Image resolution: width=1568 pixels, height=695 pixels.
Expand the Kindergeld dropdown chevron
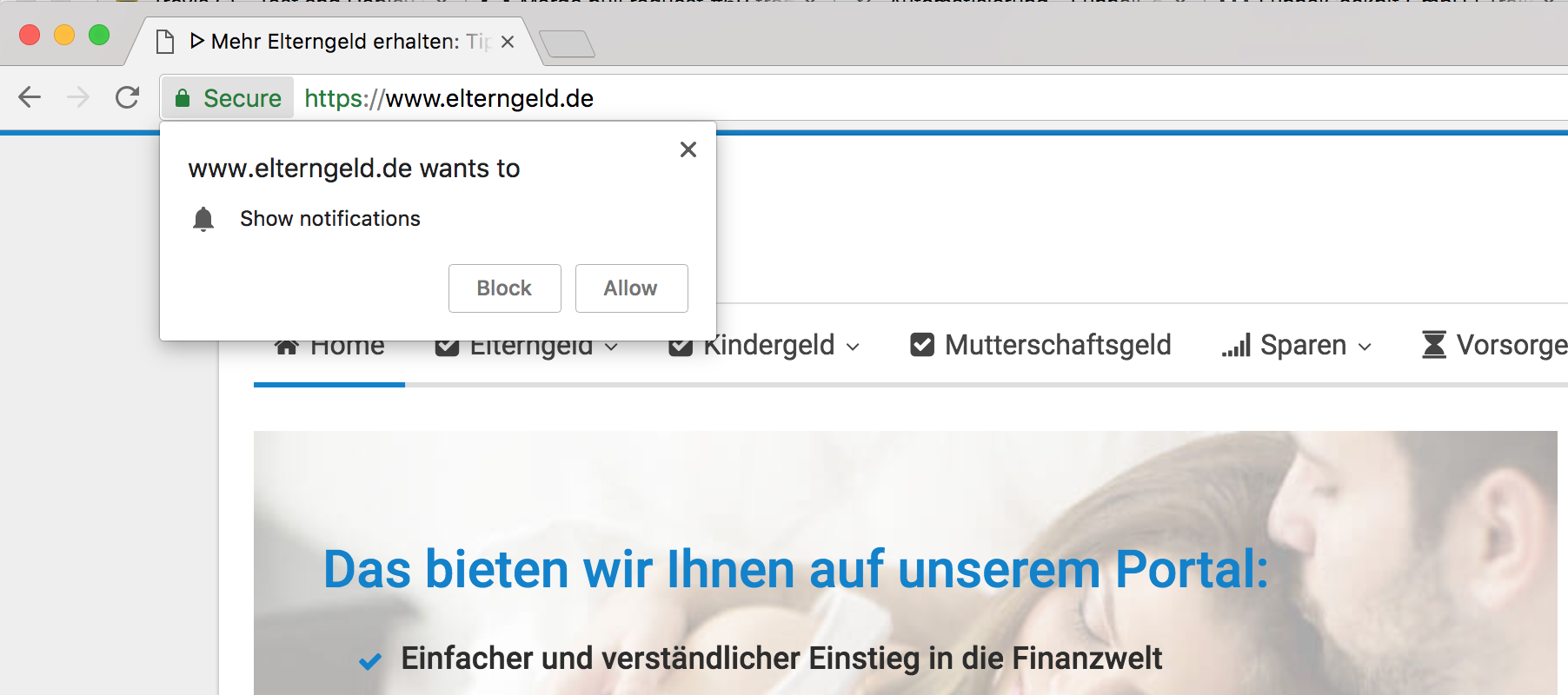click(x=853, y=347)
